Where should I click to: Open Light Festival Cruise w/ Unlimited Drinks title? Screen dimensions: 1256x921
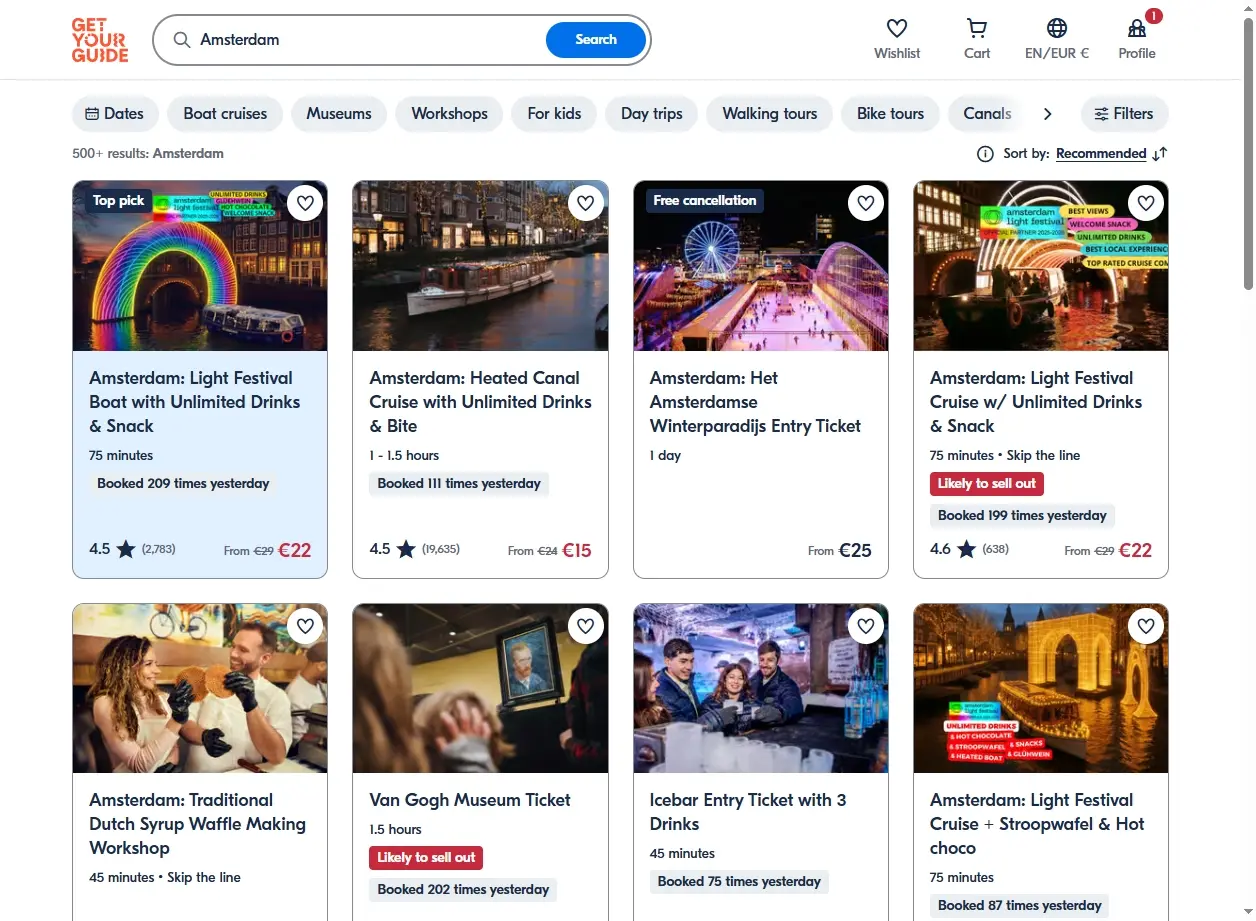click(x=1036, y=402)
